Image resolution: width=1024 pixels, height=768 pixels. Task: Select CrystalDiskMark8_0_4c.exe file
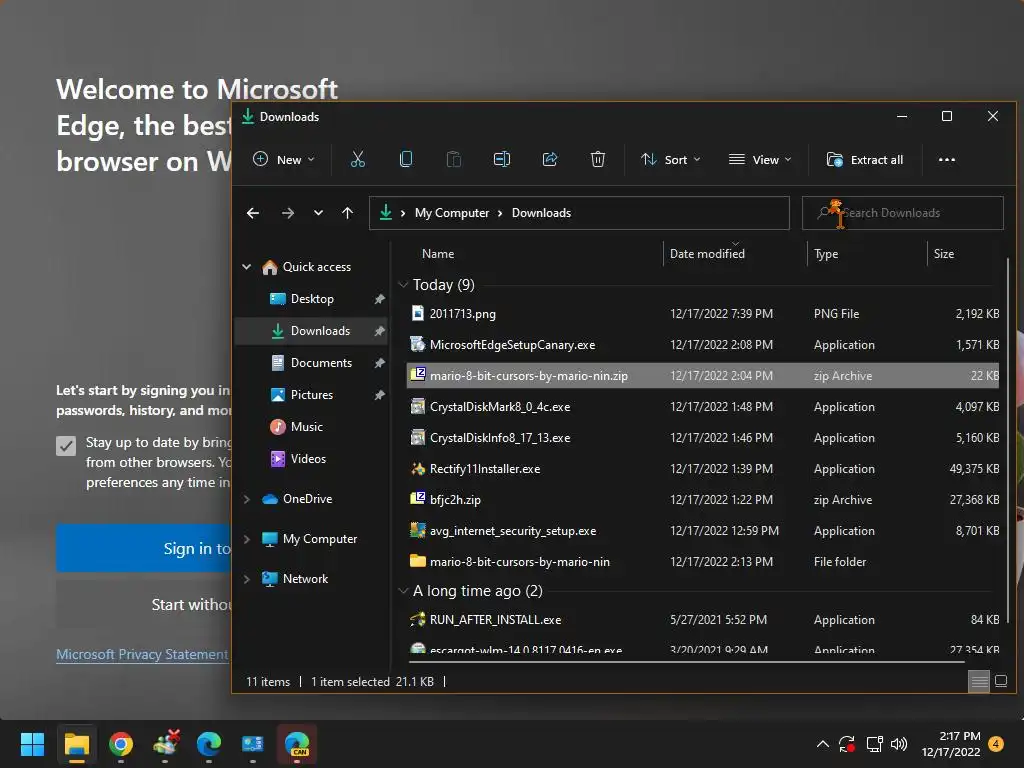tap(703, 407)
